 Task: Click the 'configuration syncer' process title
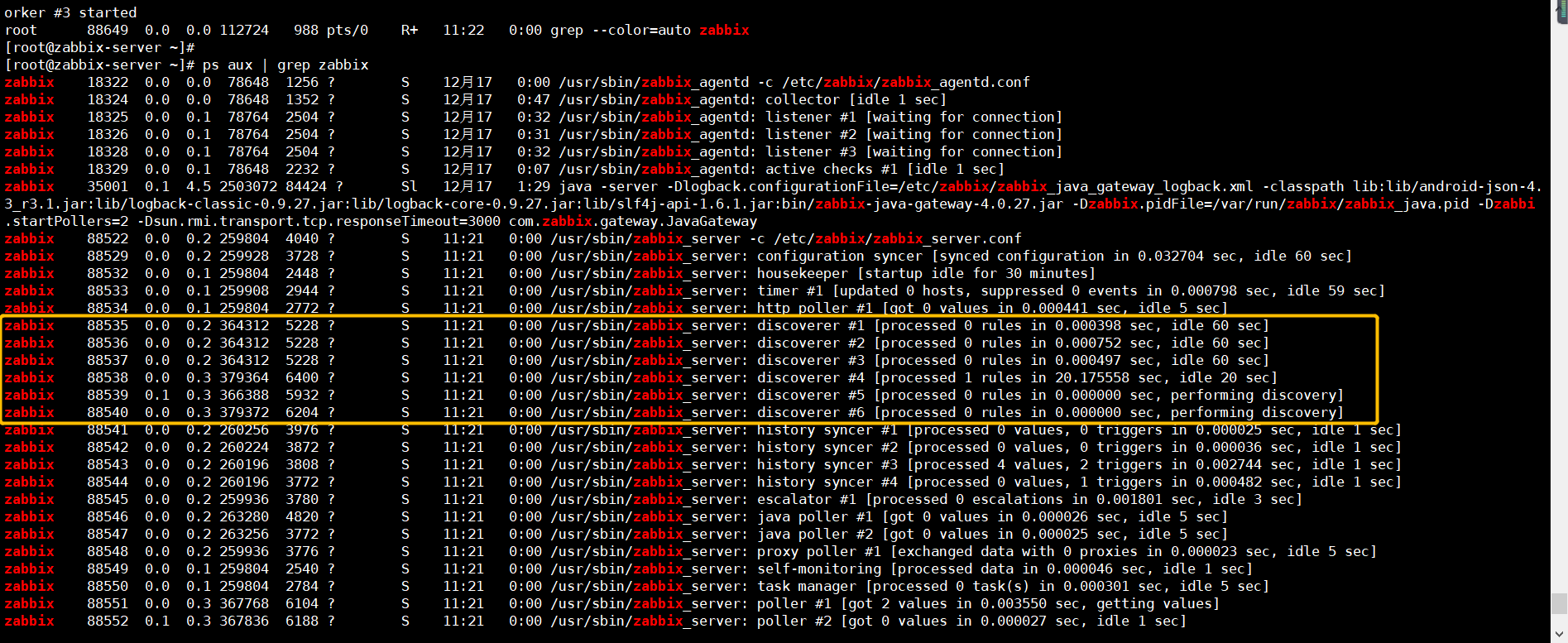tap(840, 256)
